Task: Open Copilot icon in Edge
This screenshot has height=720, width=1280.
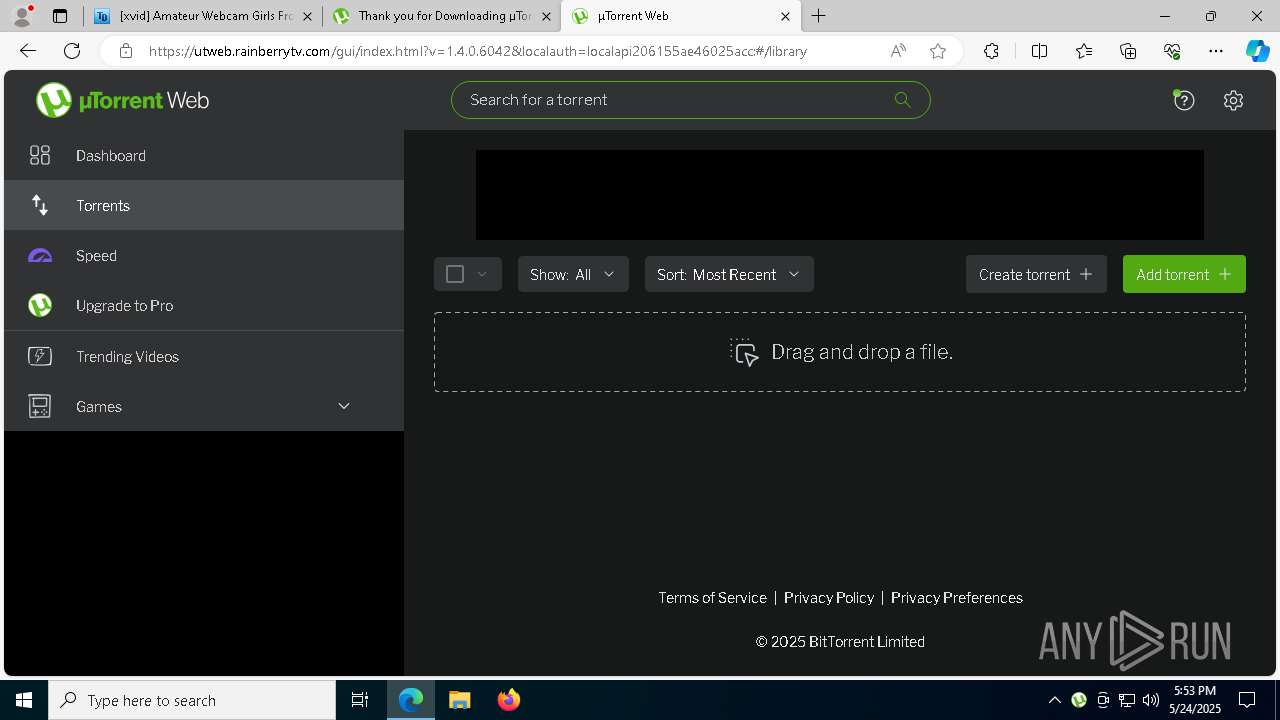Action: point(1257,51)
